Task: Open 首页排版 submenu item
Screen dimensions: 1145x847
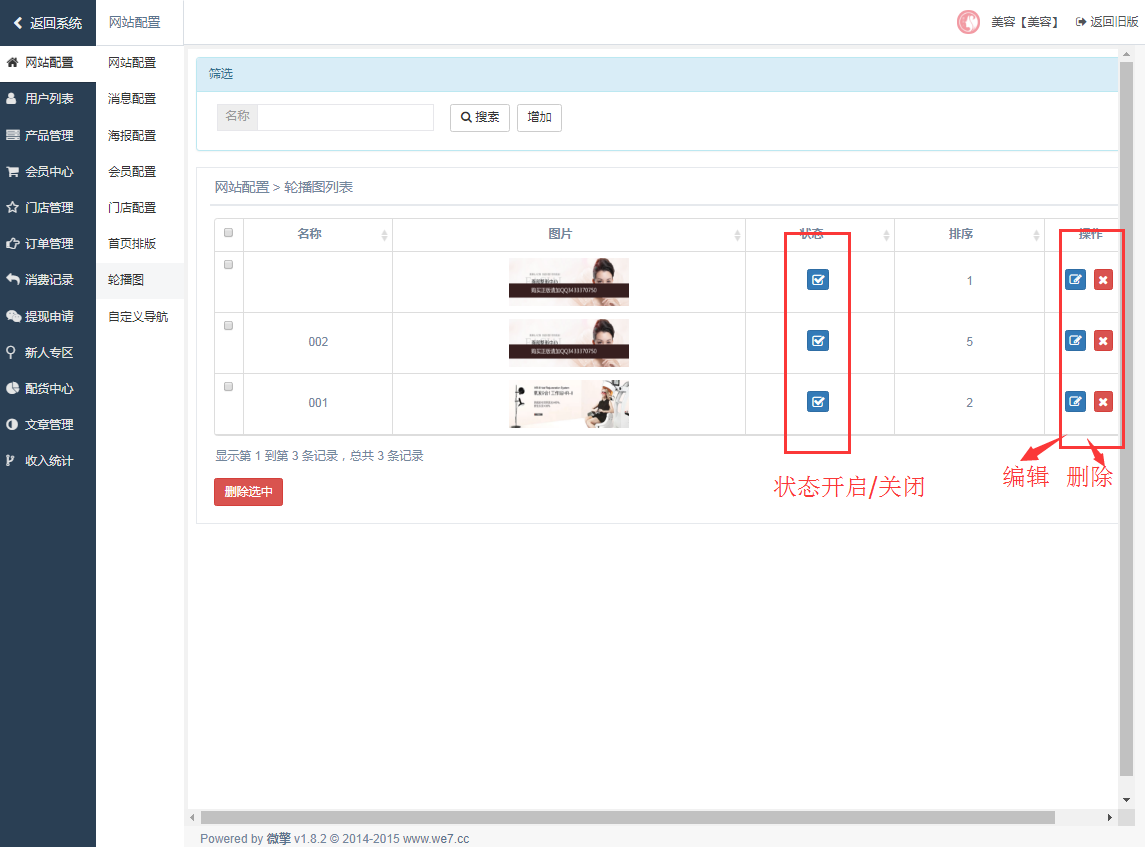Action: pos(132,243)
